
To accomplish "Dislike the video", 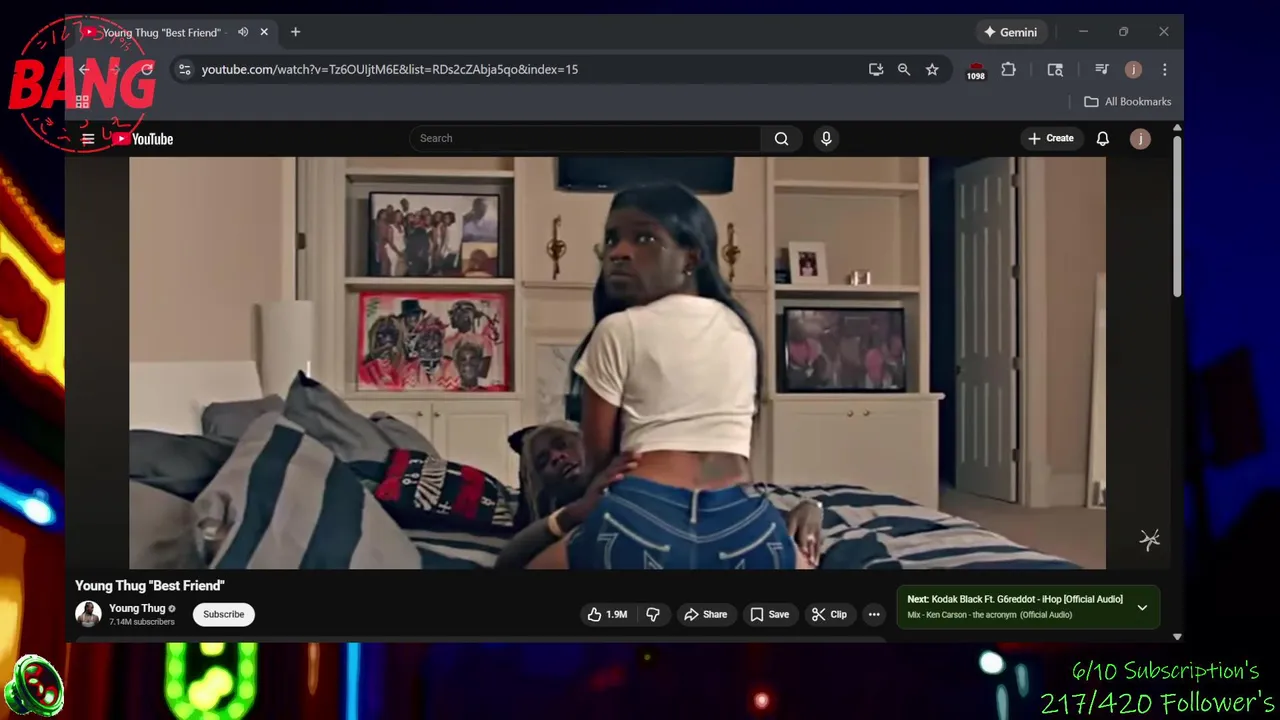I will pos(653,614).
